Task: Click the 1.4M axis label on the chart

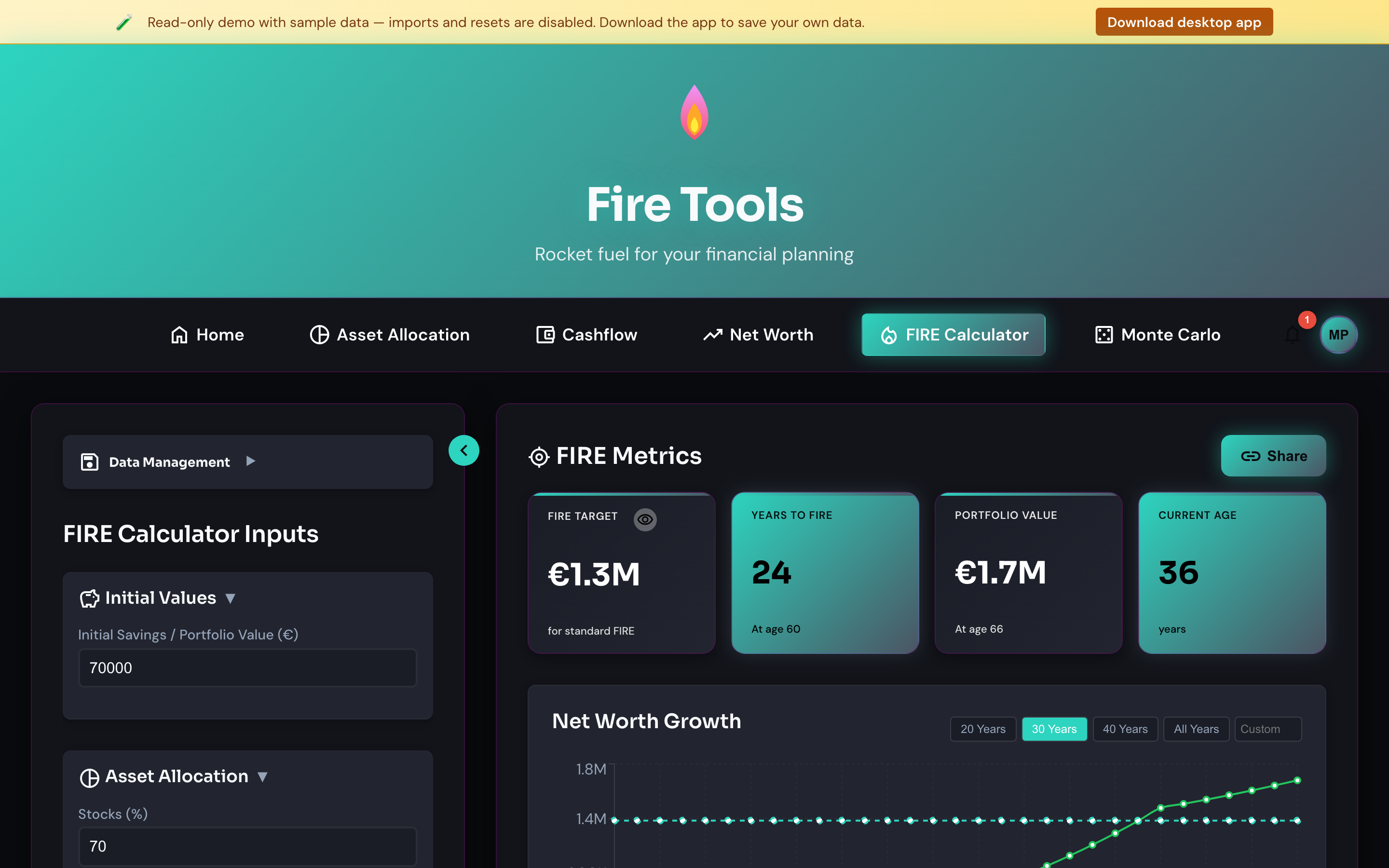Action: click(x=591, y=819)
